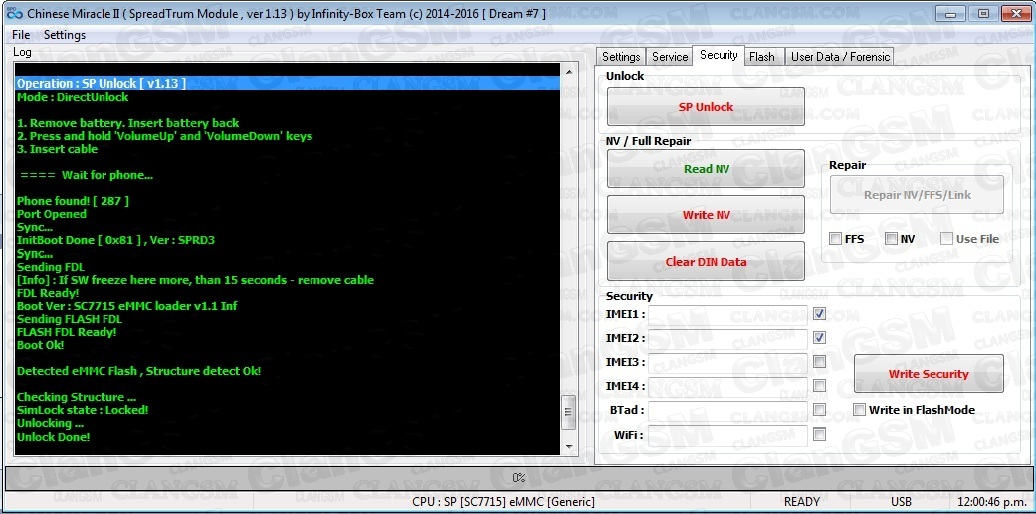Screen dimensions: 1036x514
Task: Click the 'Unlocking ...' log line
Action: [50, 423]
